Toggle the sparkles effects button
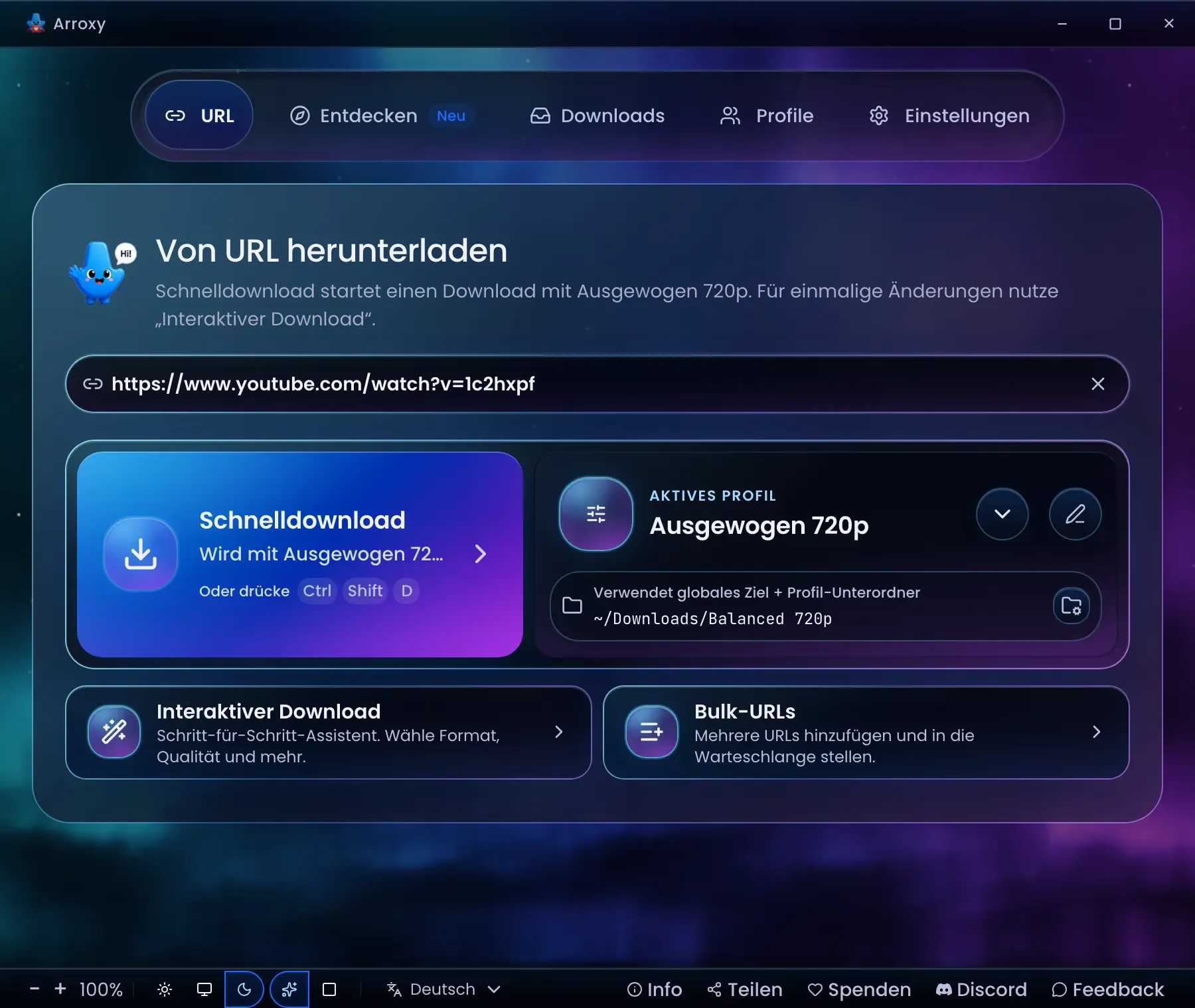This screenshot has height=1008, width=1195. point(289,989)
